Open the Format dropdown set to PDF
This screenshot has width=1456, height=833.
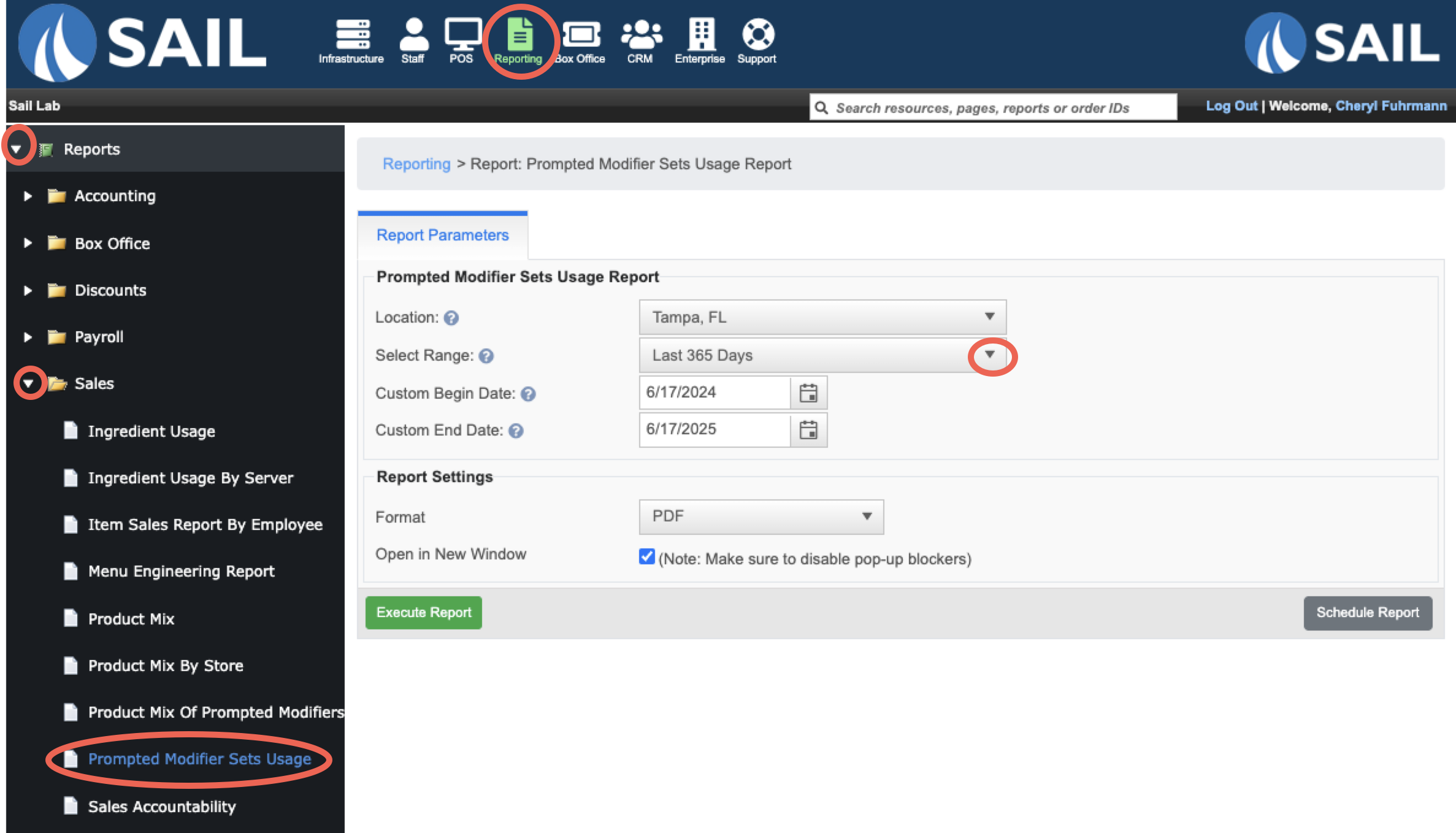(761, 516)
